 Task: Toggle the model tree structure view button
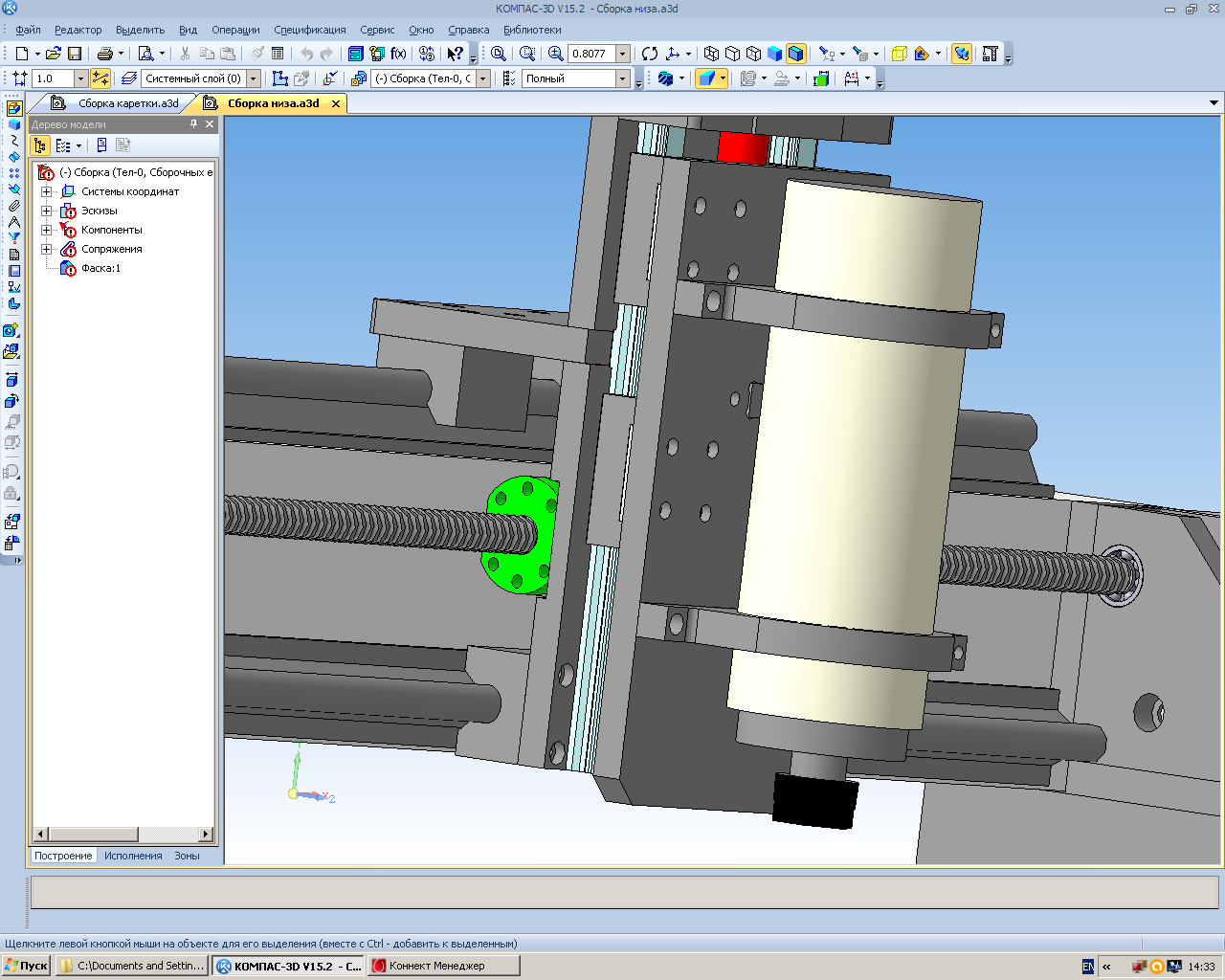[x=40, y=145]
